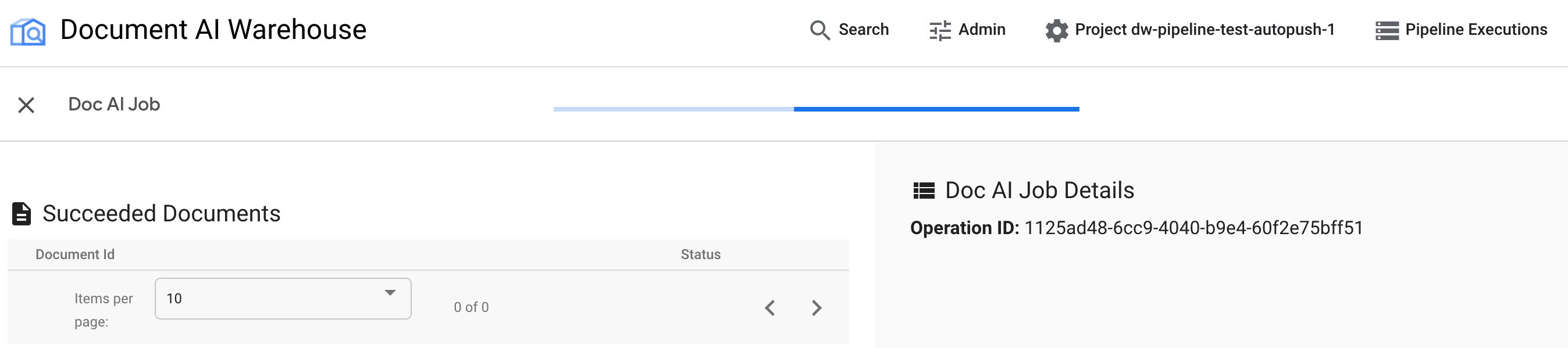Screen dimensions: 1568x348
Task: Click the Operation ID value text
Action: 1193,228
